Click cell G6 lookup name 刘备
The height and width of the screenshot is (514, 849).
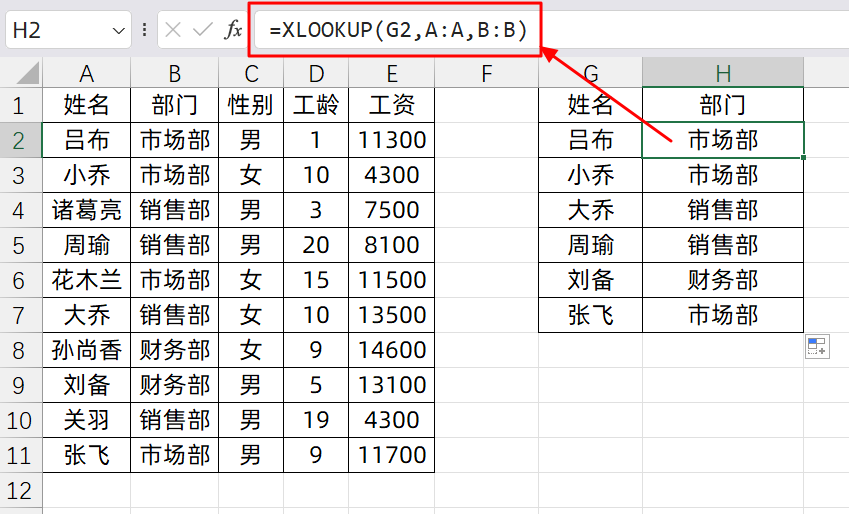pyautogui.click(x=590, y=280)
